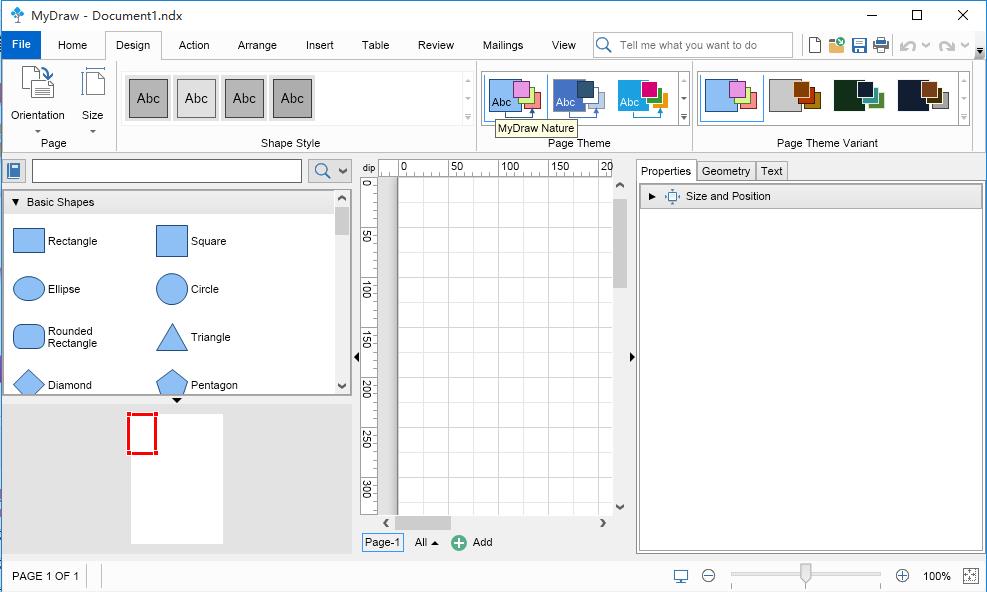
Task: Click the Undo arrow icon
Action: coord(907,45)
